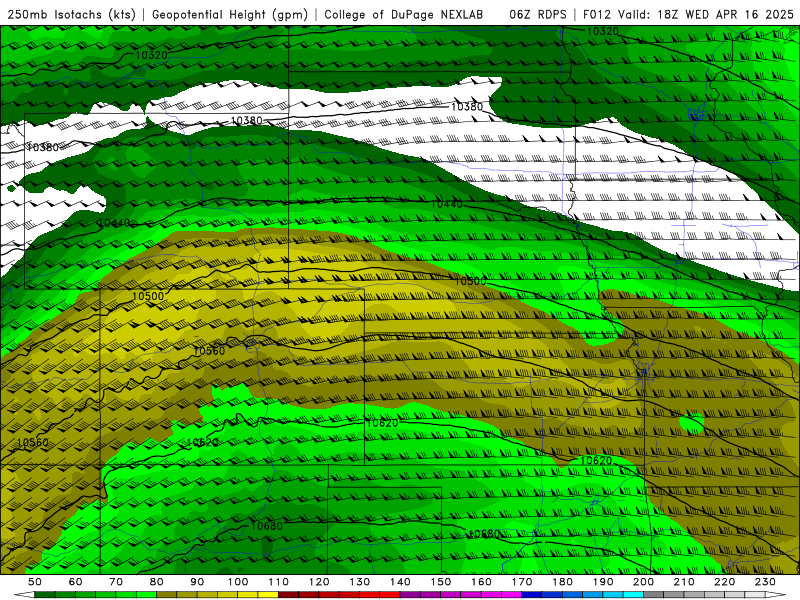
Task: Click 'College of DuPage NEXLAB' in header
Action: 404,15
